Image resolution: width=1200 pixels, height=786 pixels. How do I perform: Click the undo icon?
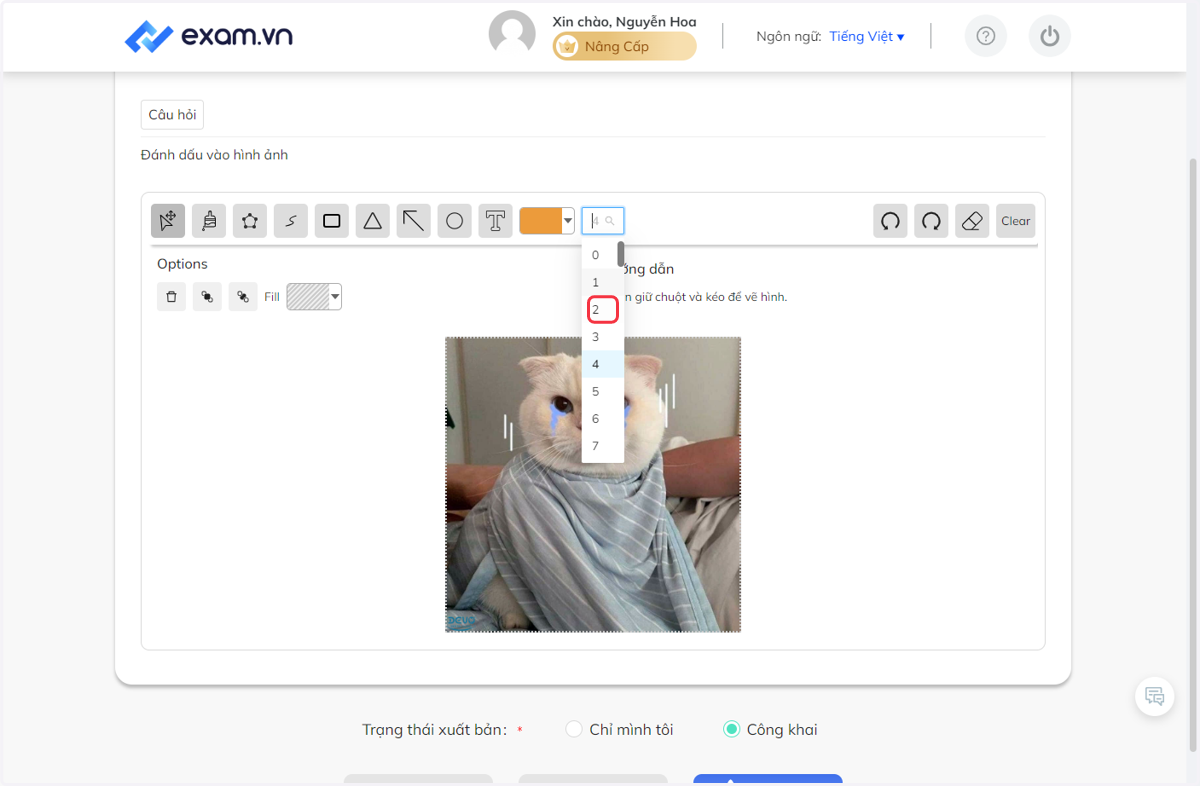pos(890,221)
